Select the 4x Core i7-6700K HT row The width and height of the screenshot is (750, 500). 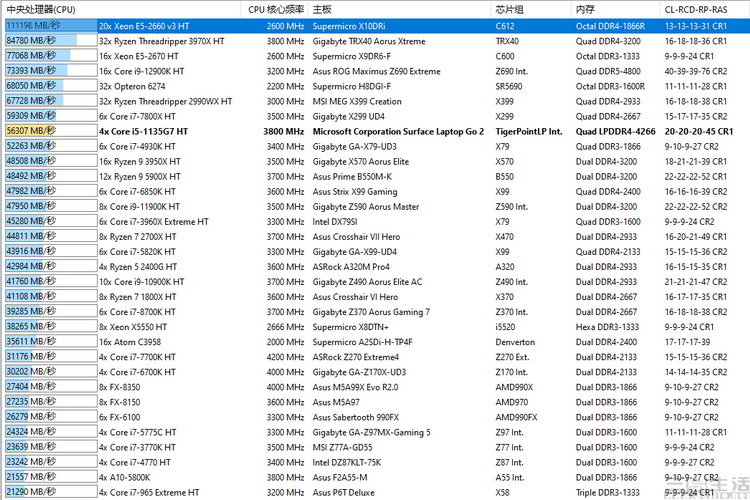tap(377, 372)
